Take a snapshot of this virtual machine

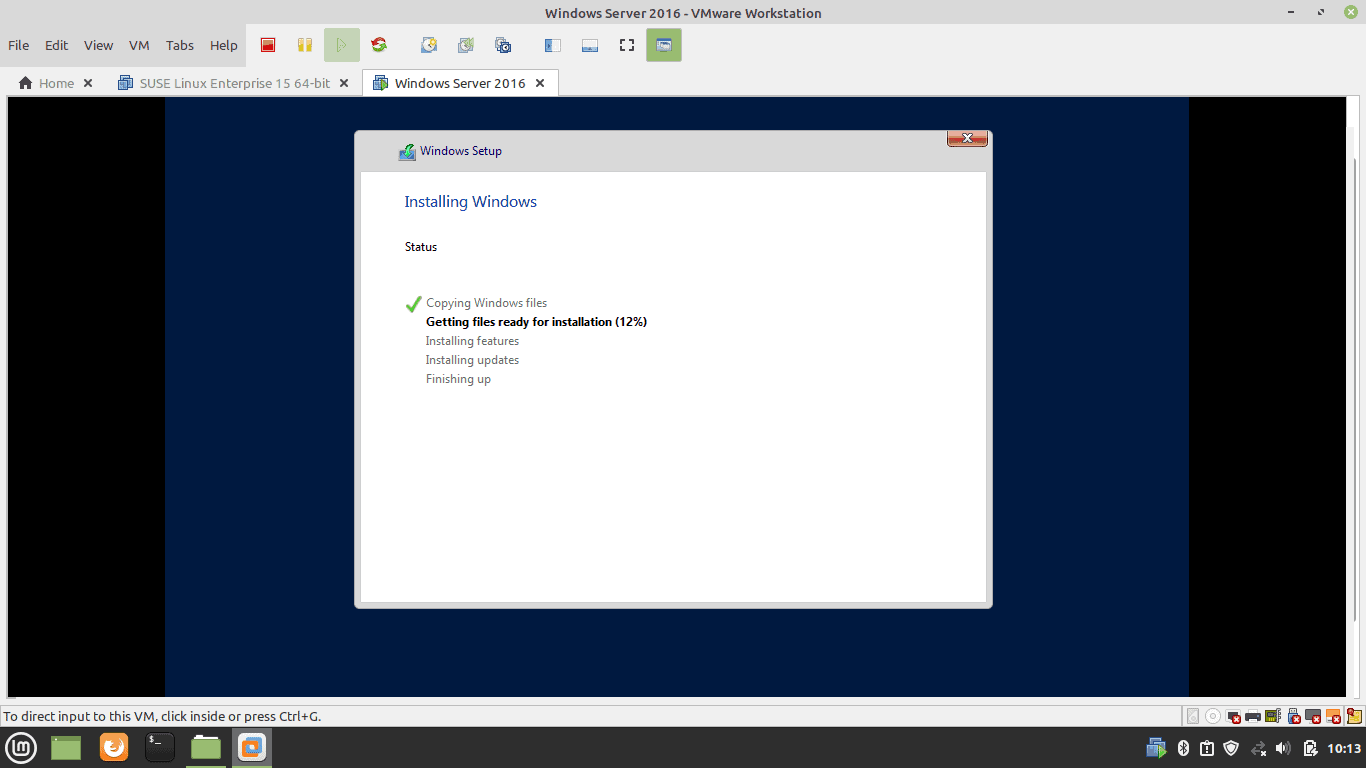tap(429, 45)
